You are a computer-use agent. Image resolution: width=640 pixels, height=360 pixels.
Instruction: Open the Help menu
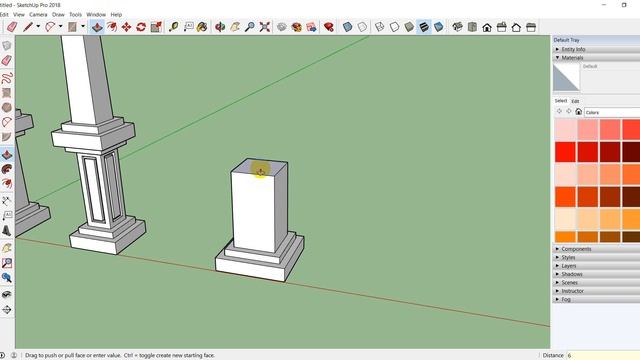tap(116, 14)
